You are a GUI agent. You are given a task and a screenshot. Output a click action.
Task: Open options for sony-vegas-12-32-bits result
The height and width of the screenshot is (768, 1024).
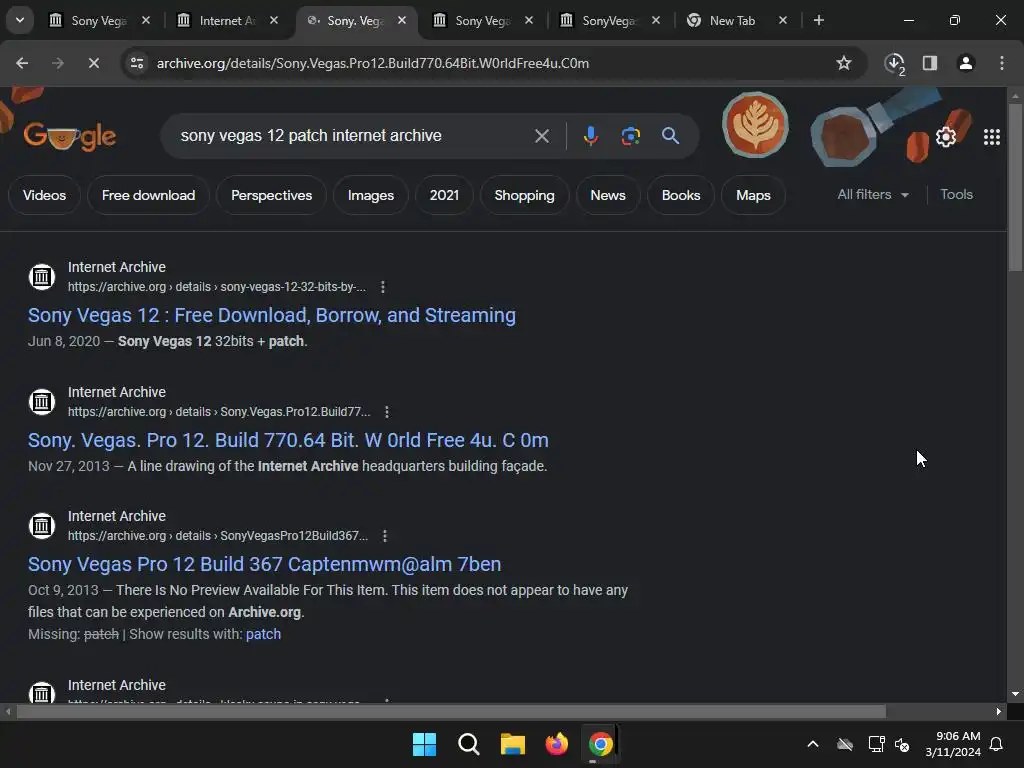[x=383, y=287]
